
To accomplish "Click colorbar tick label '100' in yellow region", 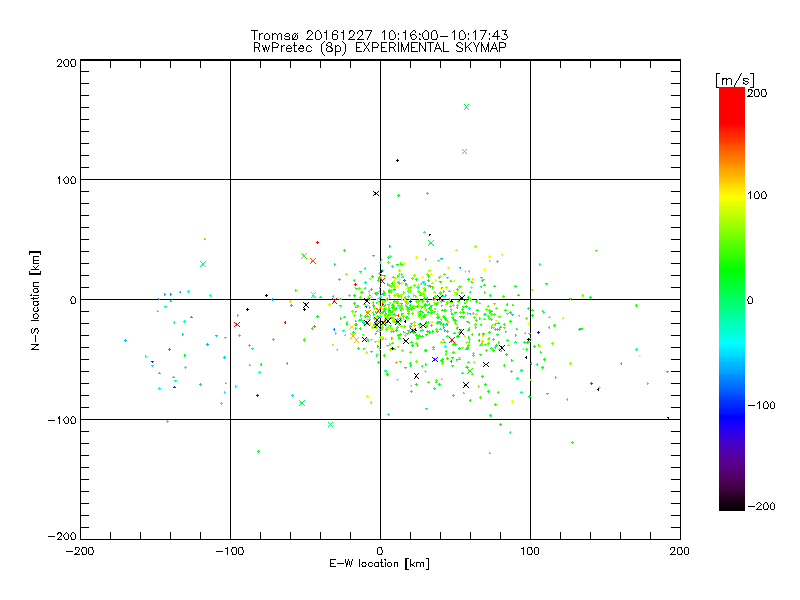I will [757, 195].
